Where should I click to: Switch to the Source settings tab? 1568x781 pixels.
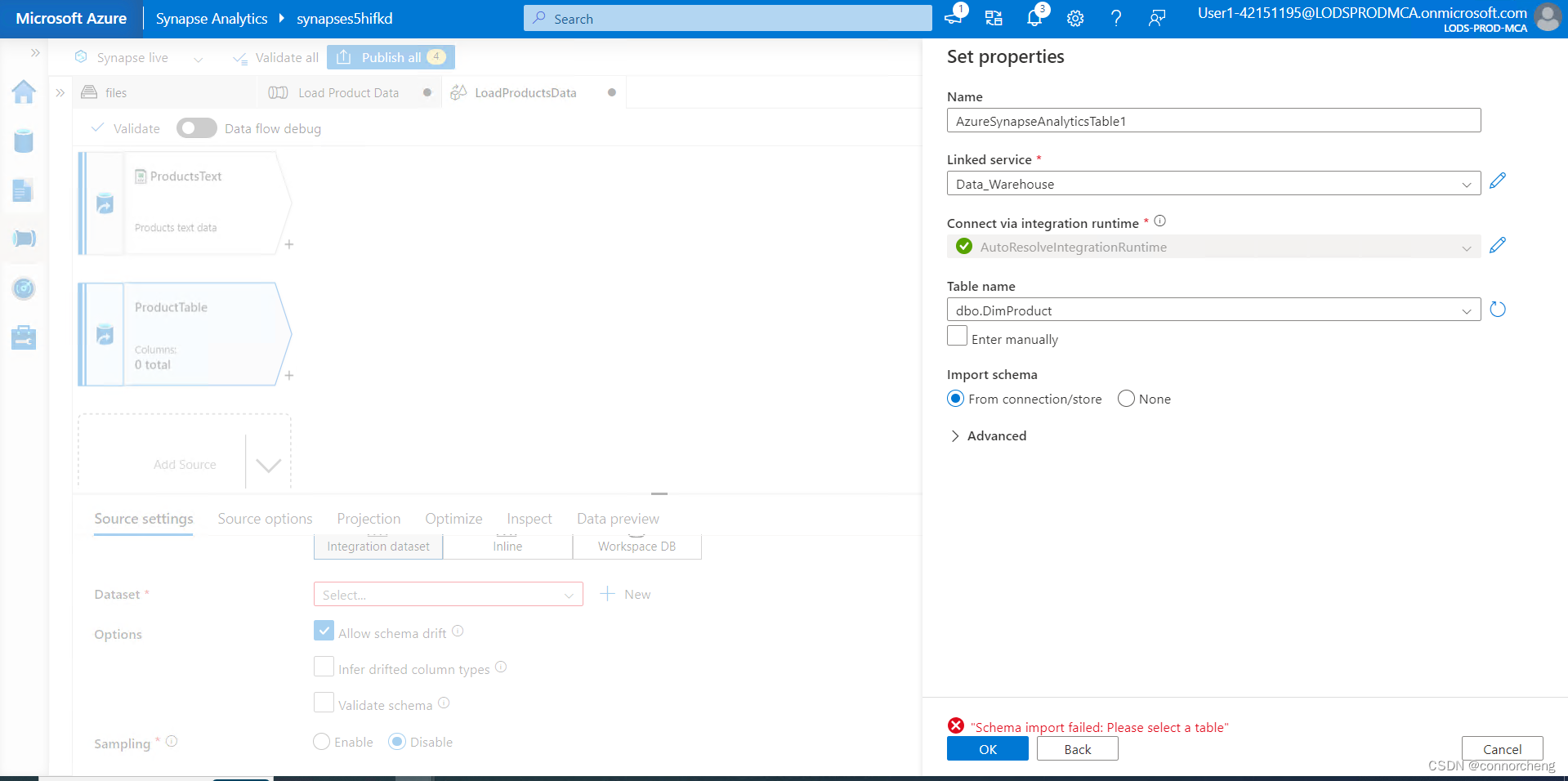tap(144, 519)
